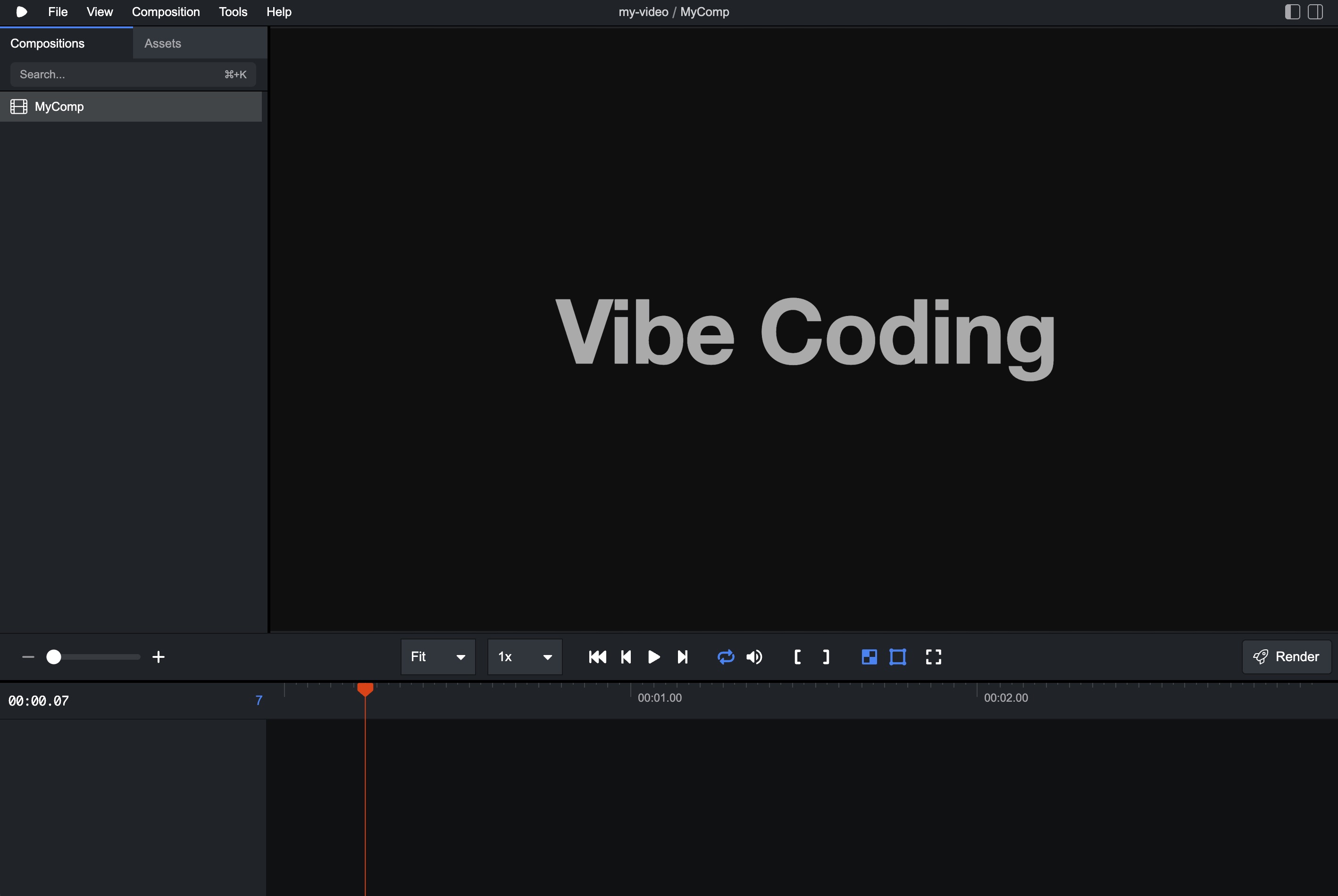
Task: Click the Render button
Action: [x=1287, y=657]
